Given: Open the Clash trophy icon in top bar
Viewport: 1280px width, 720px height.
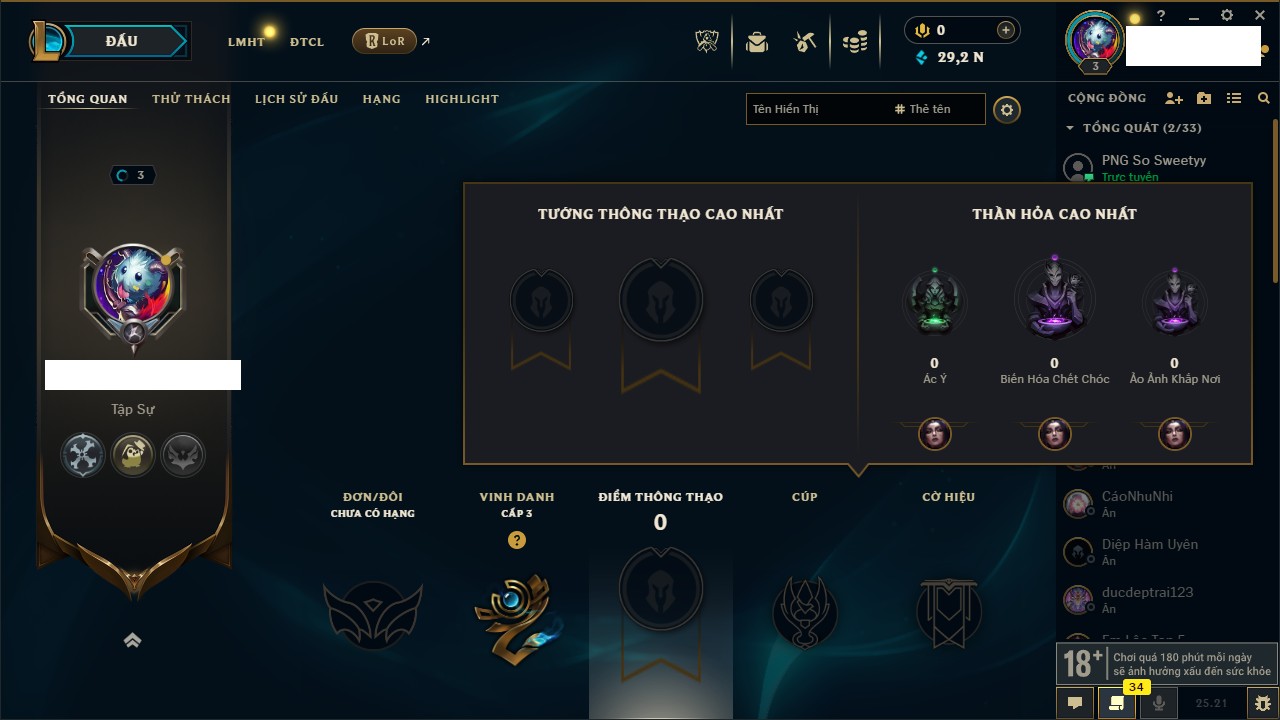Looking at the screenshot, I should (707, 41).
